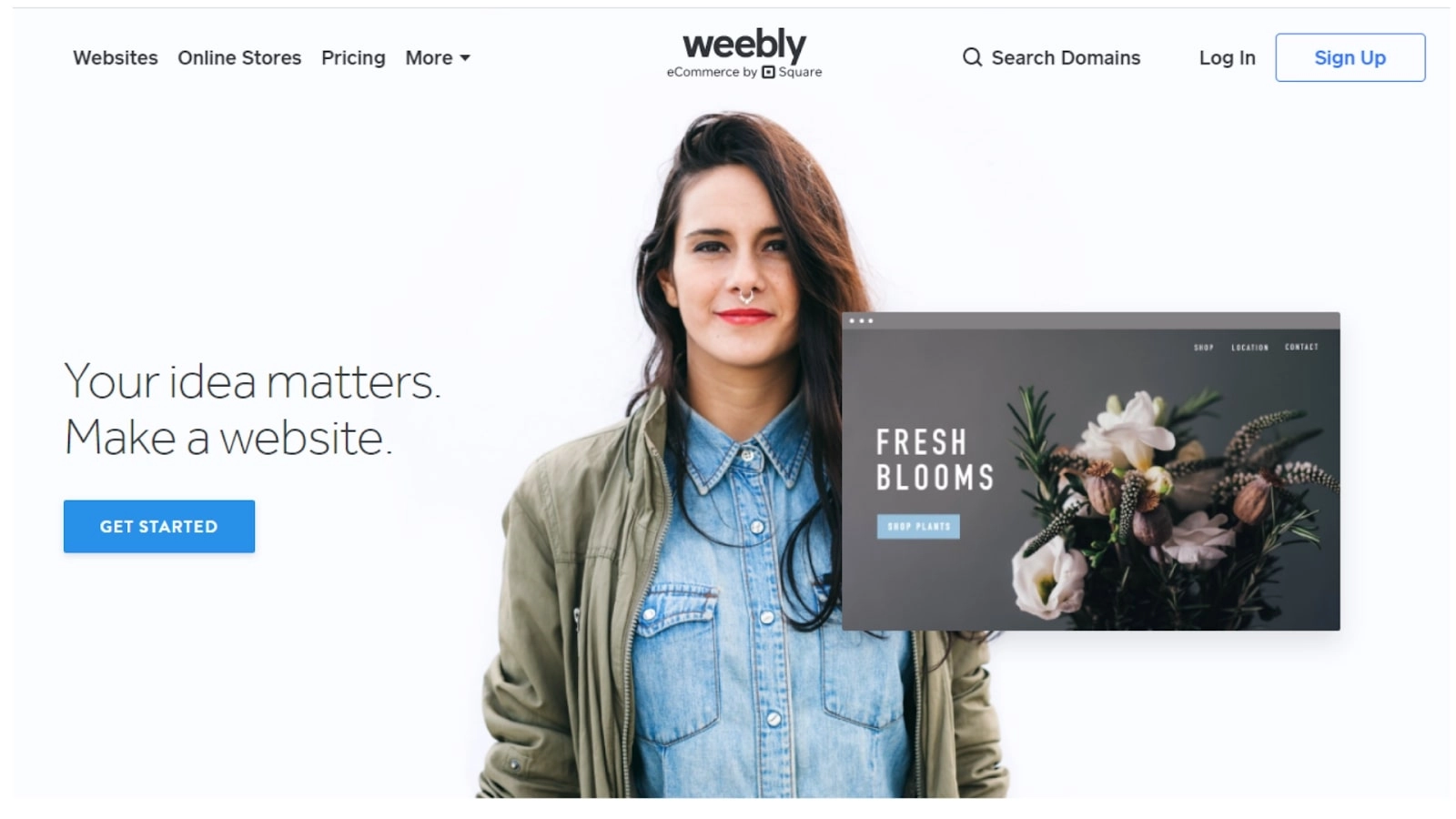The width and height of the screenshot is (1456, 819).
Task: Click the Log In link
Action: tap(1227, 58)
